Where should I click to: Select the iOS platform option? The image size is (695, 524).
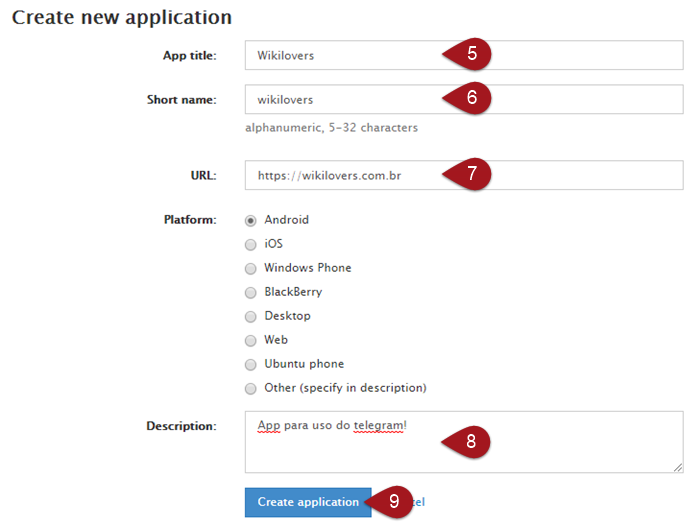click(x=251, y=244)
